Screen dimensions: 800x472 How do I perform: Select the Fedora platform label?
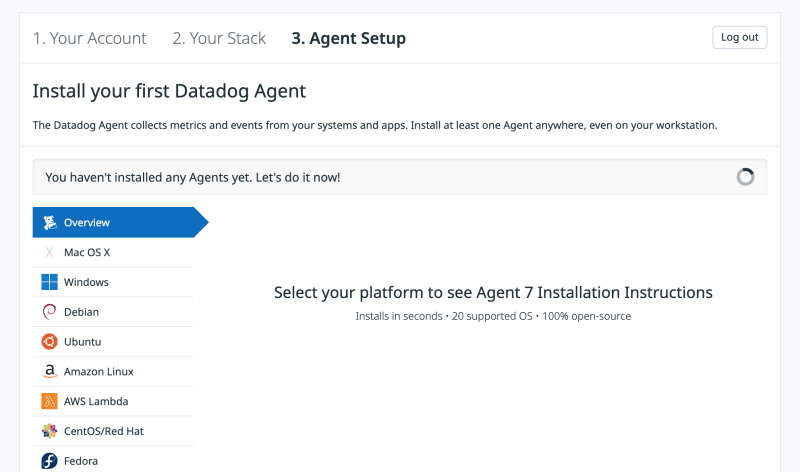pyautogui.click(x=81, y=461)
